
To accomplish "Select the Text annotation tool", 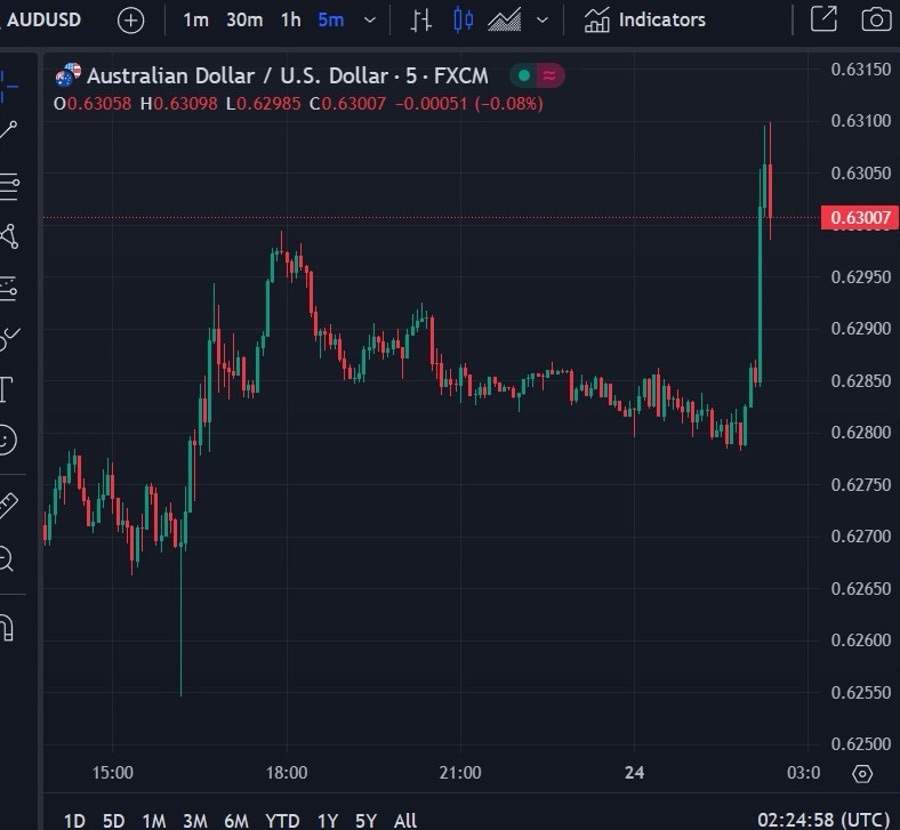I will [6, 389].
